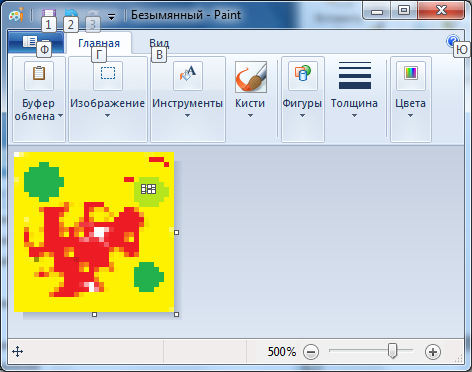The width and height of the screenshot is (472, 372).
Task: Switch to the Главная tab
Action: (99, 43)
